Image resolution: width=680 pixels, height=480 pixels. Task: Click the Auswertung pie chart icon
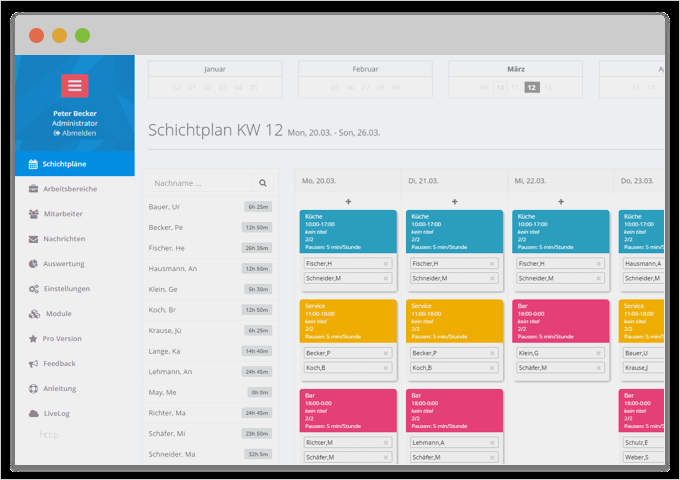(33, 264)
